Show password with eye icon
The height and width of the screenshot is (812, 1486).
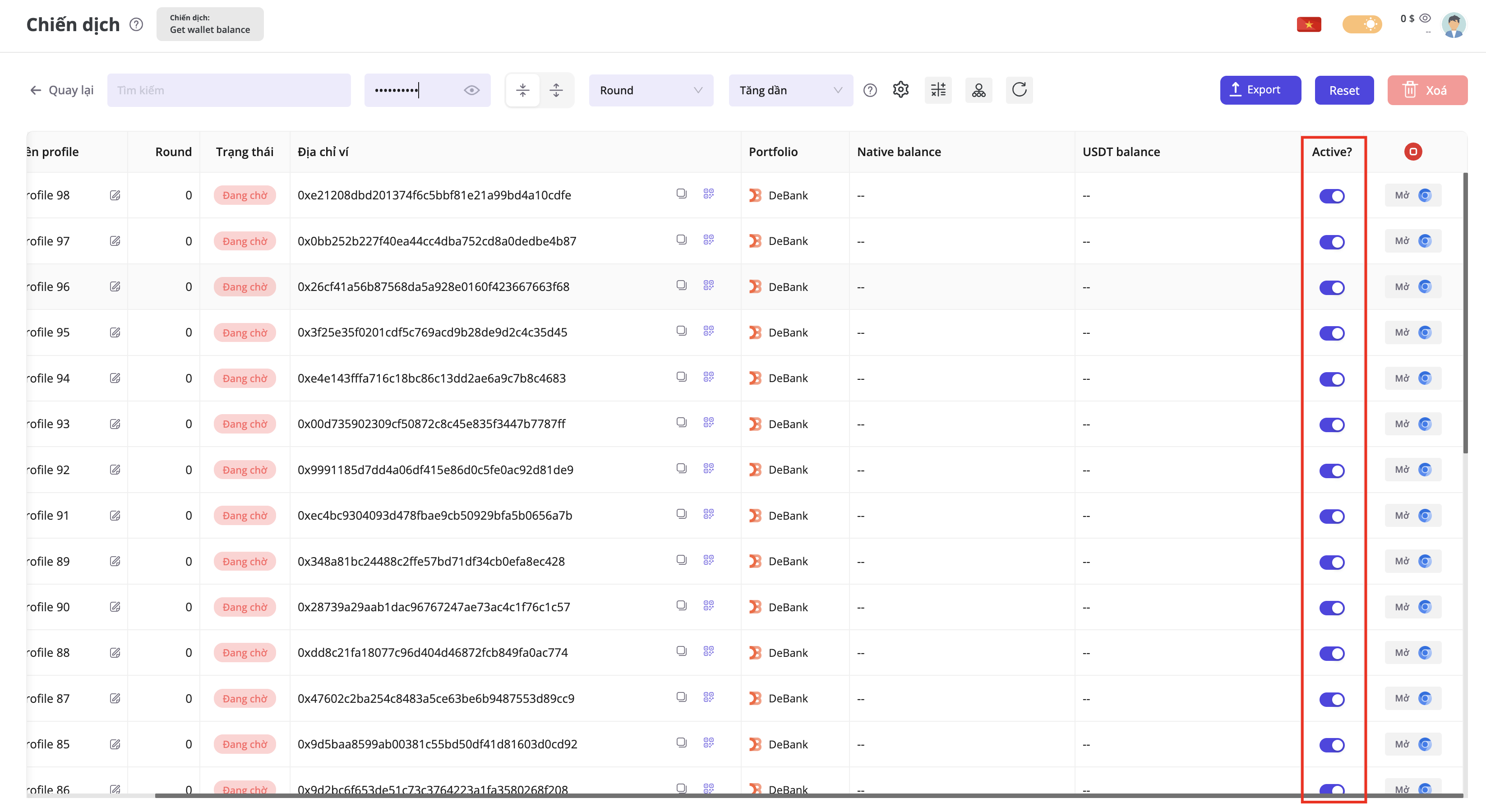tap(471, 90)
